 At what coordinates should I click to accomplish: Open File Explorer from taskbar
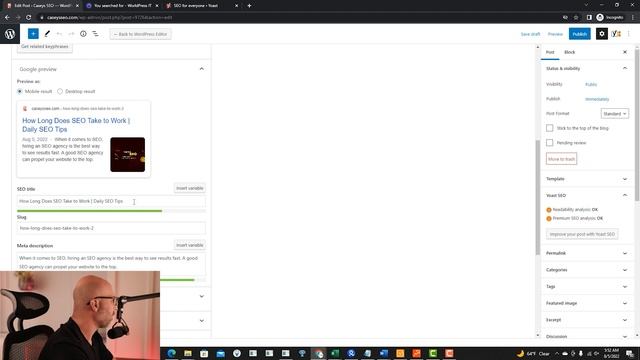click(x=188, y=353)
